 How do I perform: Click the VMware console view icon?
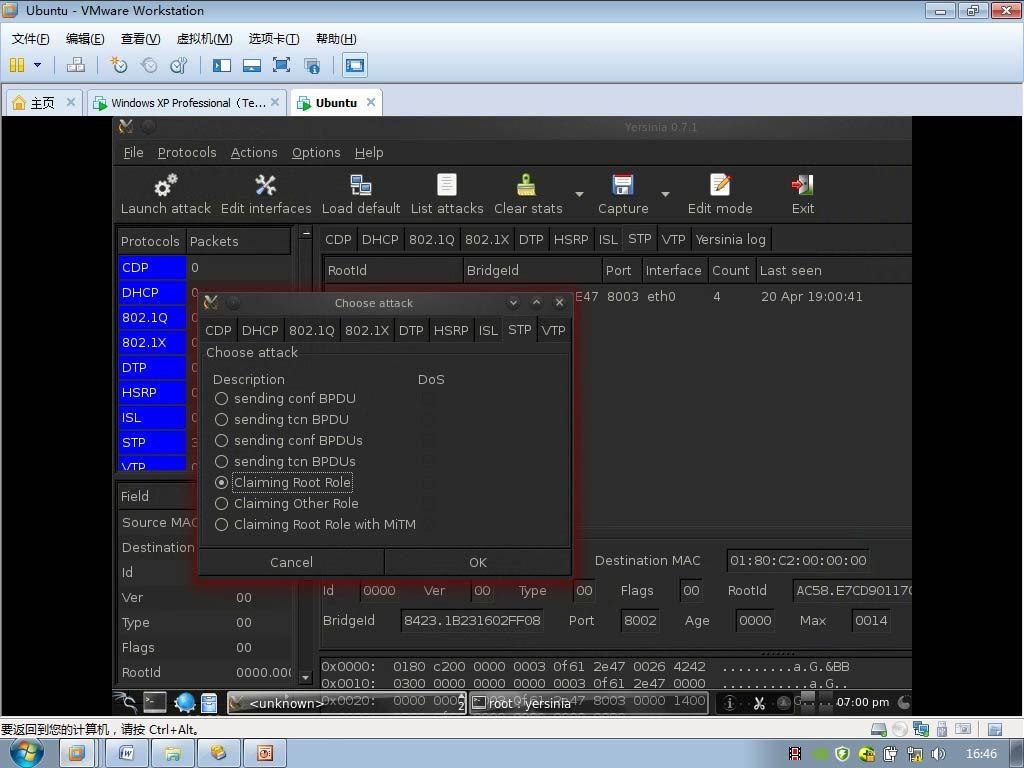pos(355,65)
